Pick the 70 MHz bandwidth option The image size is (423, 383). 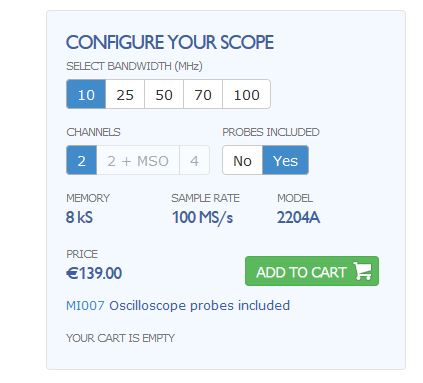click(203, 94)
